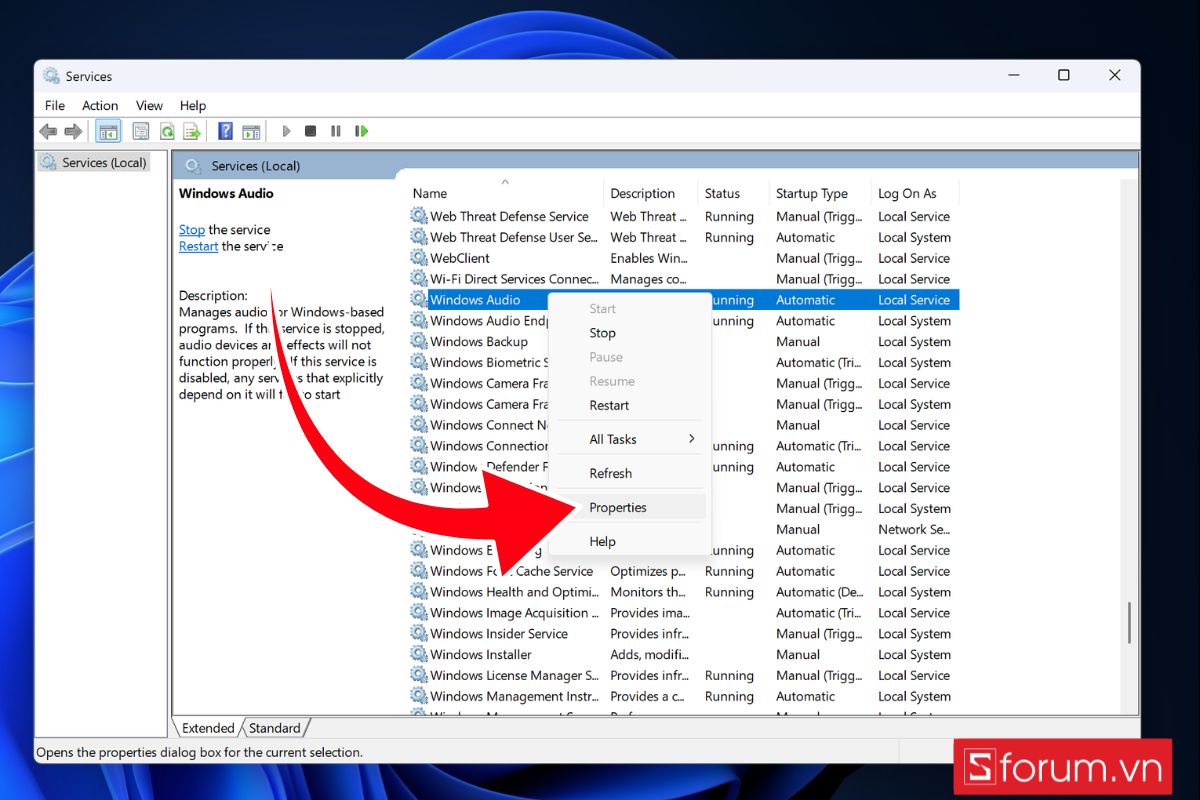Click the green Refresh toolbar icon
This screenshot has height=800, width=1200.
(x=167, y=131)
